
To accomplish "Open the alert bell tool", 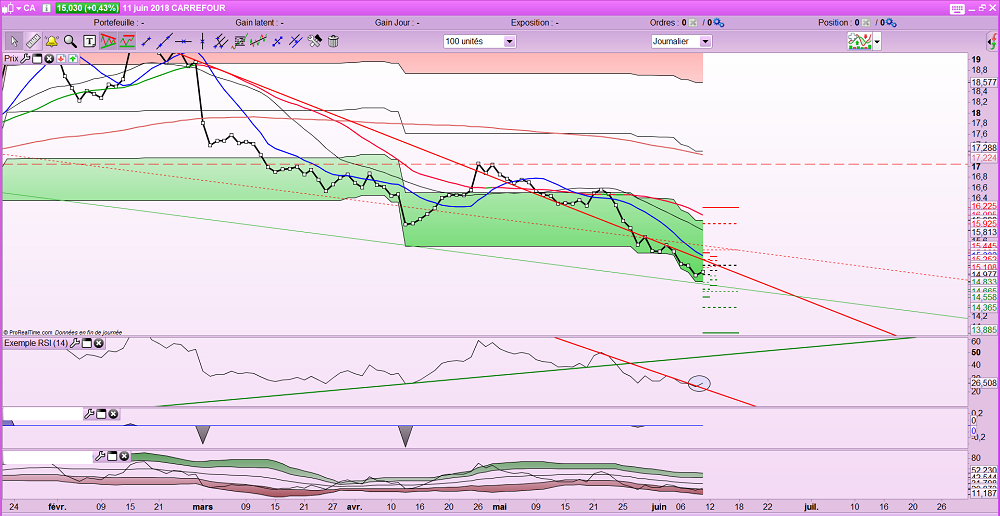I will pyautogui.click(x=52, y=41).
